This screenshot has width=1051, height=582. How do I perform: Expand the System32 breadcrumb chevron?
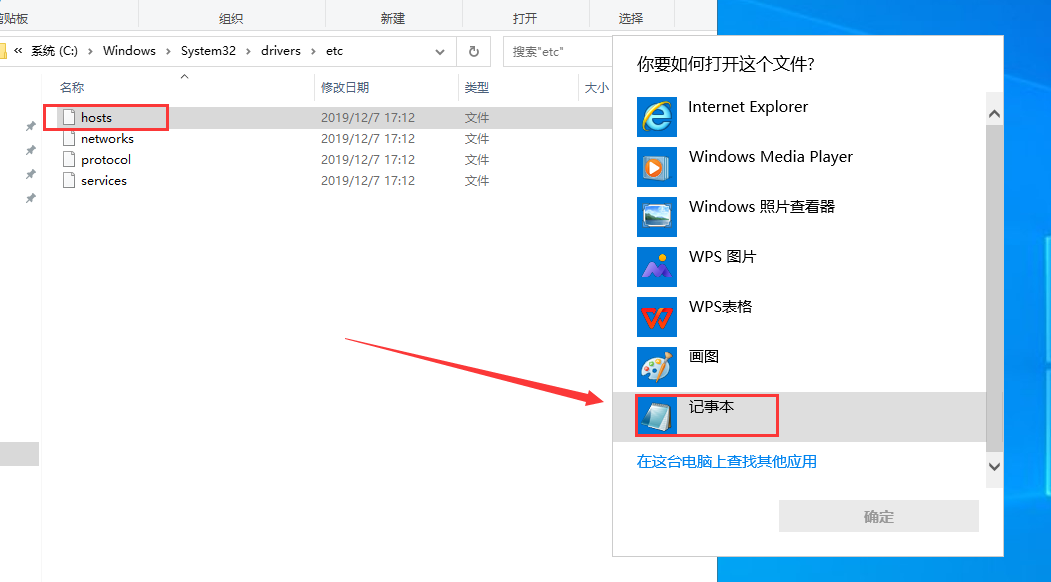point(248,51)
